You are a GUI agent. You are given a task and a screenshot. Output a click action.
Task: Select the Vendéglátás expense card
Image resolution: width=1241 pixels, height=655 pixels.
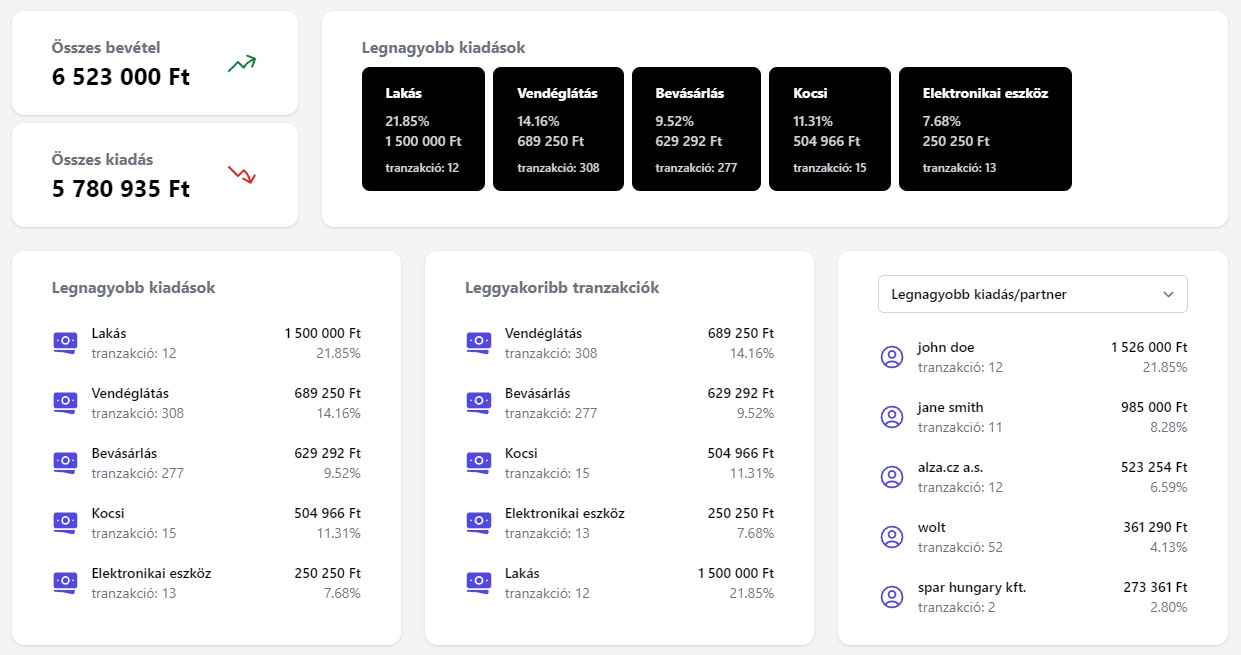[558, 128]
